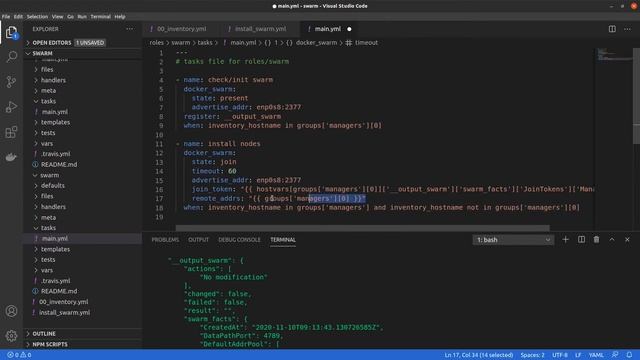The width and height of the screenshot is (640, 360).
Task: Open the Run menu
Action: [82, 17]
